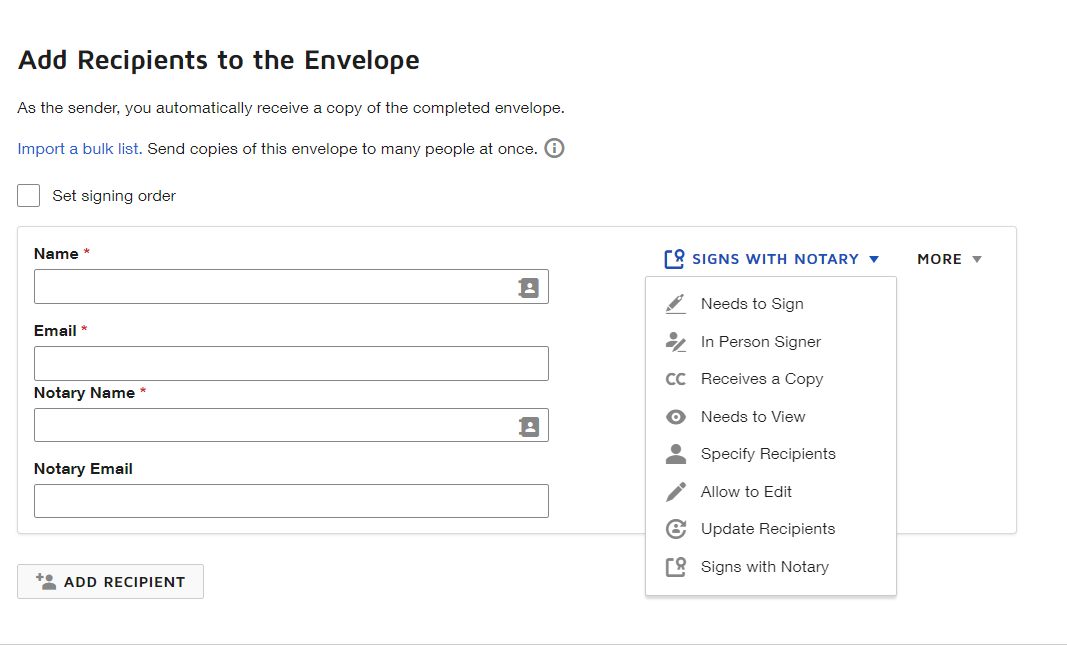Click the person icon beside Specify Recipients
Screen dimensions: 1067x646
(676, 453)
